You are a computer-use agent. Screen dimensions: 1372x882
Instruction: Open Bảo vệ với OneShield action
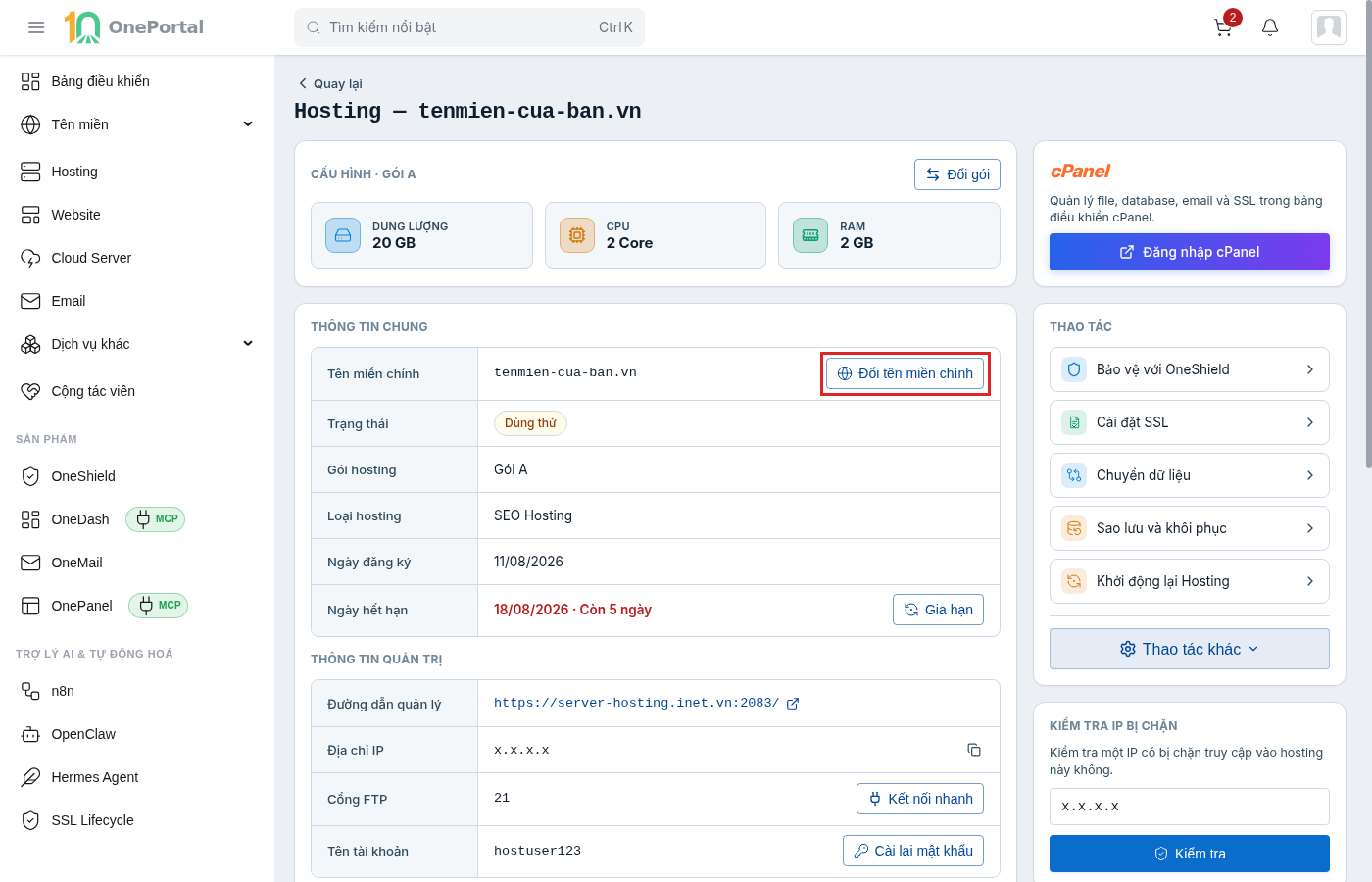1190,369
